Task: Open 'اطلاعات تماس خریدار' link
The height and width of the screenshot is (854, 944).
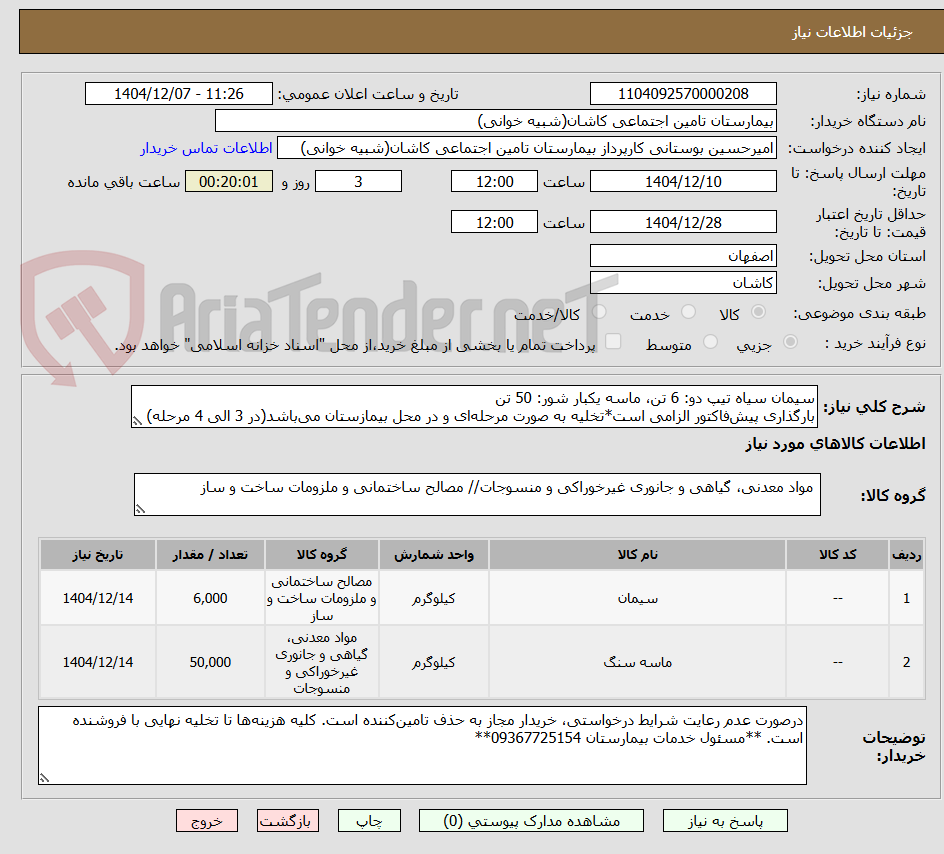Action: (x=206, y=148)
